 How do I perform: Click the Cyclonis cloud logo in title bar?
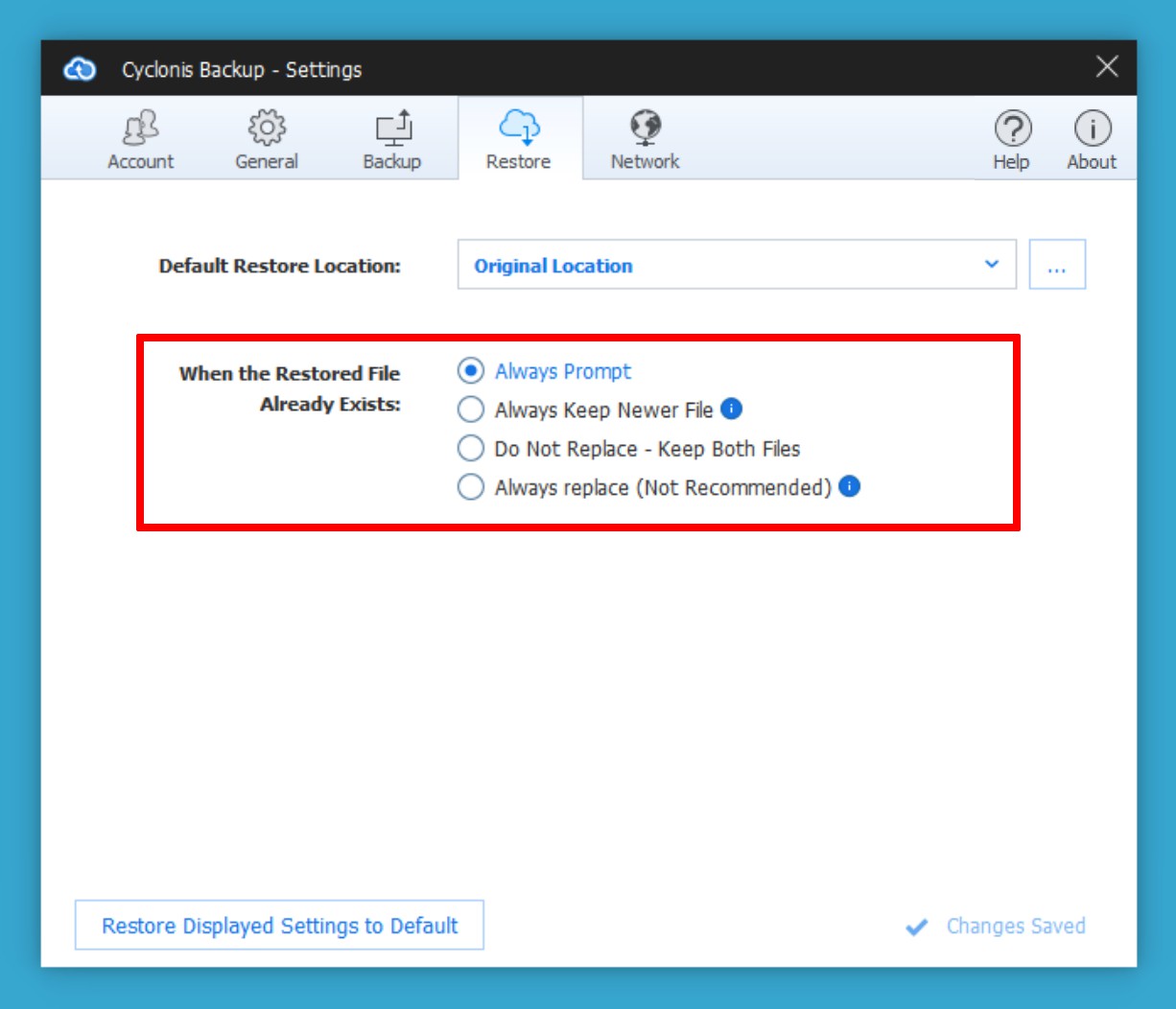click(x=80, y=69)
